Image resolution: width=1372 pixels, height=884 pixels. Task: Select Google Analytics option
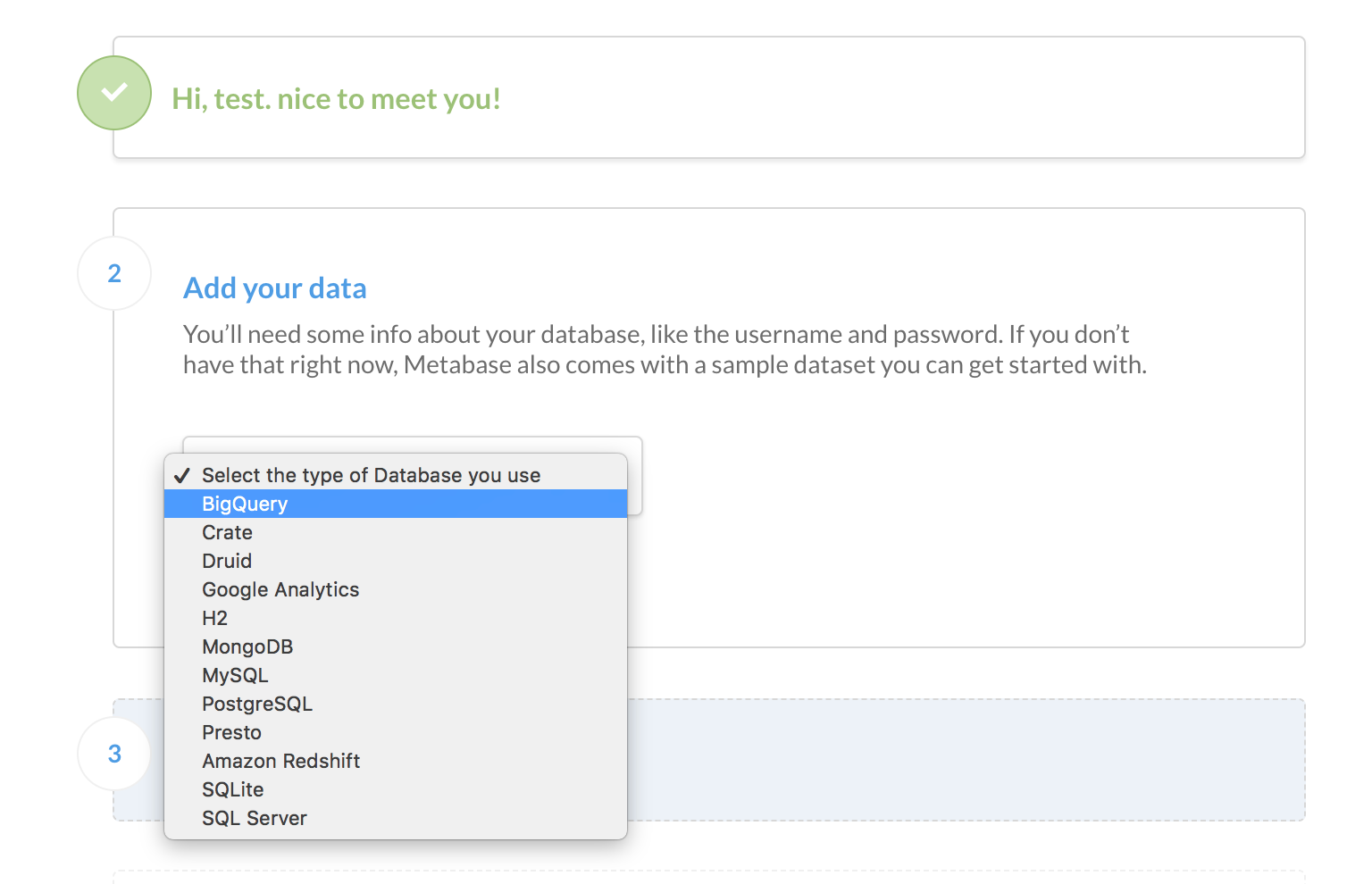pyautogui.click(x=396, y=589)
